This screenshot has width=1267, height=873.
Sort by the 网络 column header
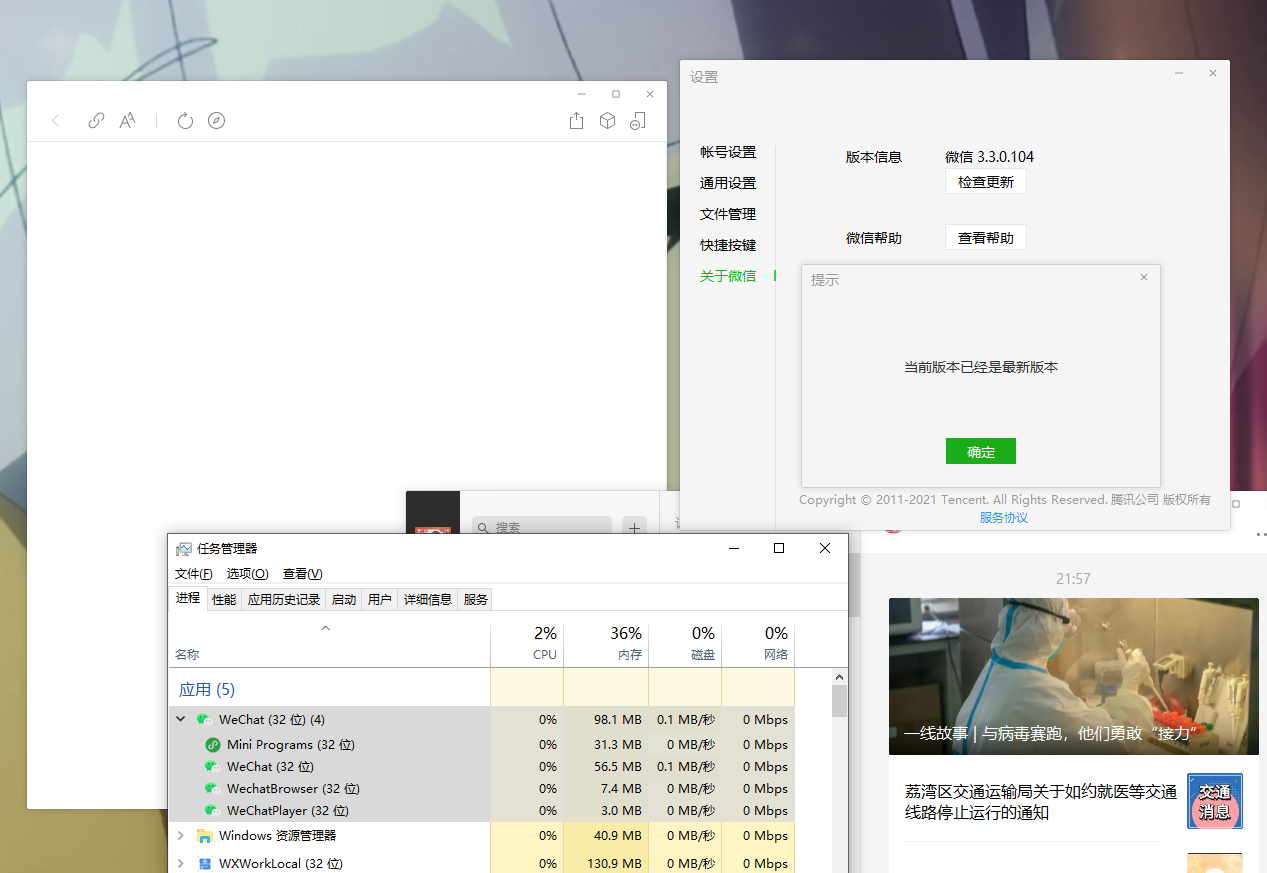coord(758,643)
